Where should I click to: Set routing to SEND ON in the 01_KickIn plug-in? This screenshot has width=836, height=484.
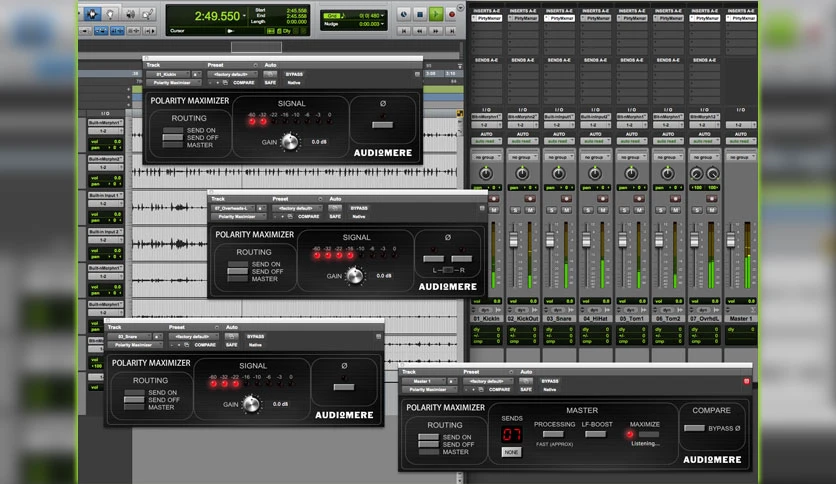(x=173, y=131)
